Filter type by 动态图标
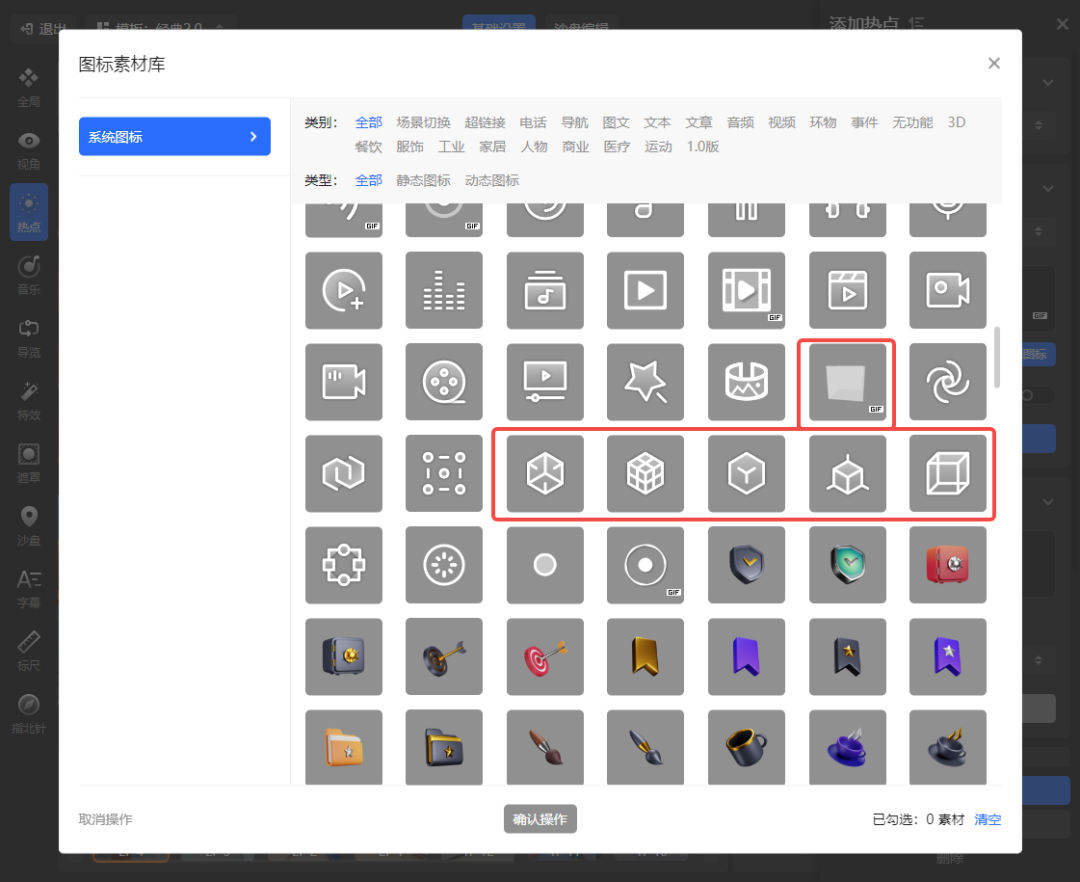 pyautogui.click(x=492, y=181)
